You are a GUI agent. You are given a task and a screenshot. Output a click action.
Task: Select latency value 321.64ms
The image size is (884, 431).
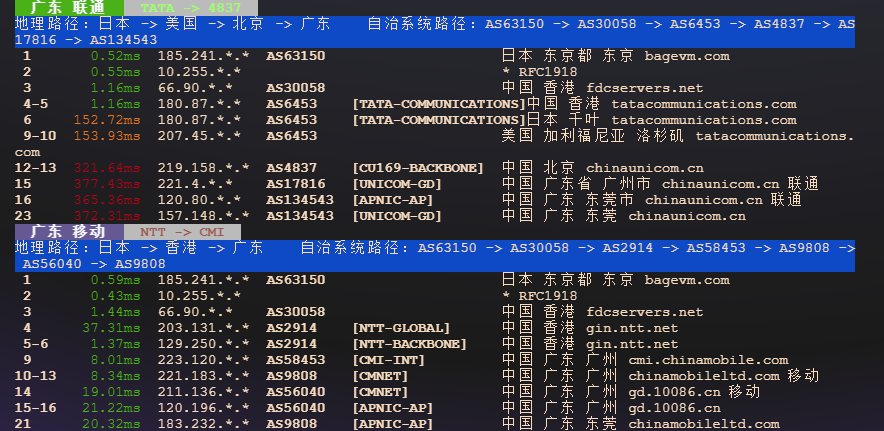[x=107, y=168]
